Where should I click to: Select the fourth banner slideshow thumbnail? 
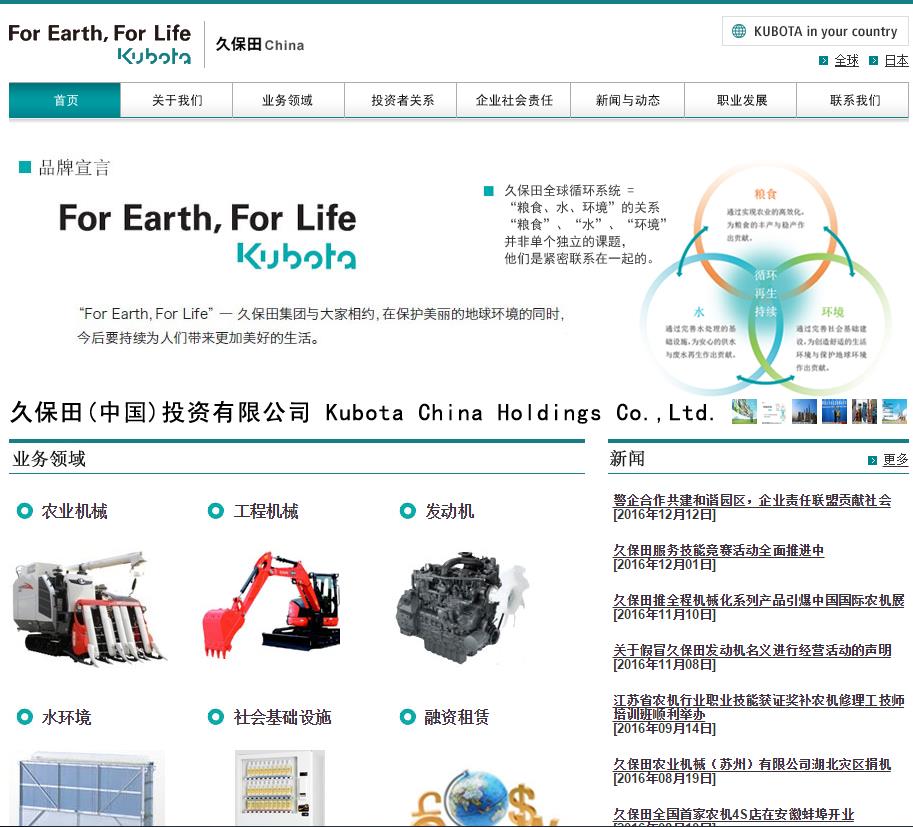pyautogui.click(x=834, y=411)
